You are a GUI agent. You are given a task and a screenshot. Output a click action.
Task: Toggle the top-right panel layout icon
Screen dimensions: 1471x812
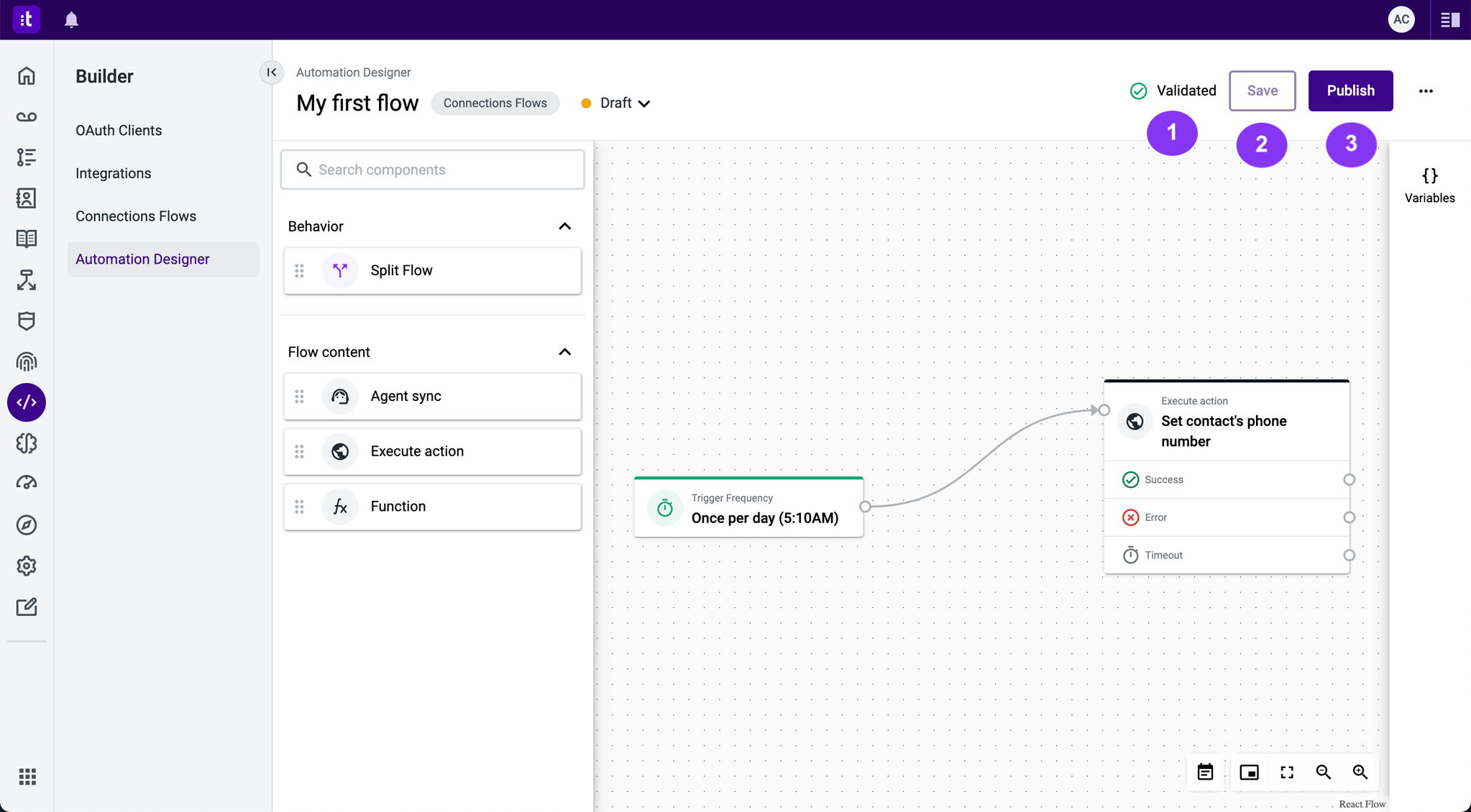coord(1449,19)
